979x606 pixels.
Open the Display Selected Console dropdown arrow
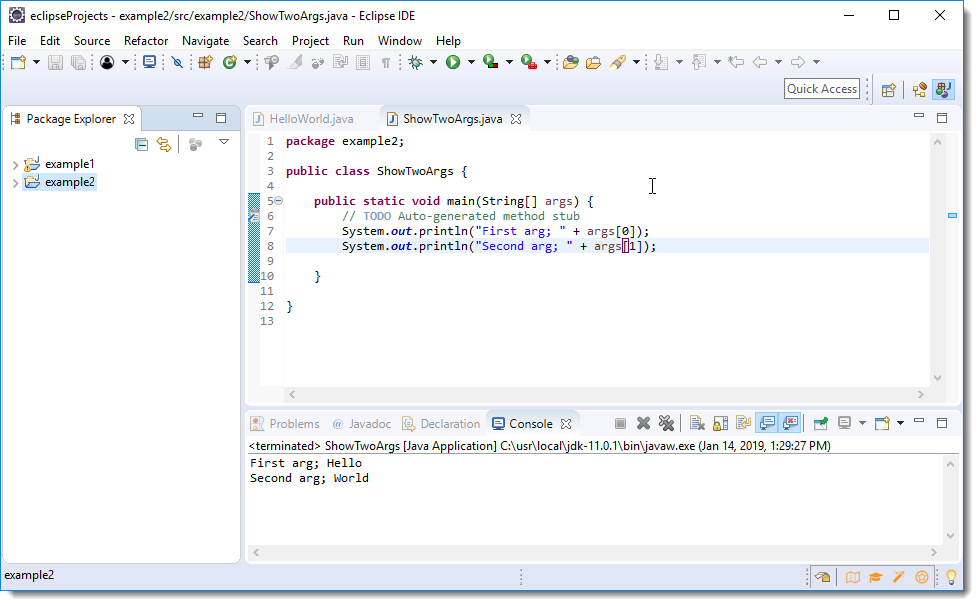click(862, 423)
